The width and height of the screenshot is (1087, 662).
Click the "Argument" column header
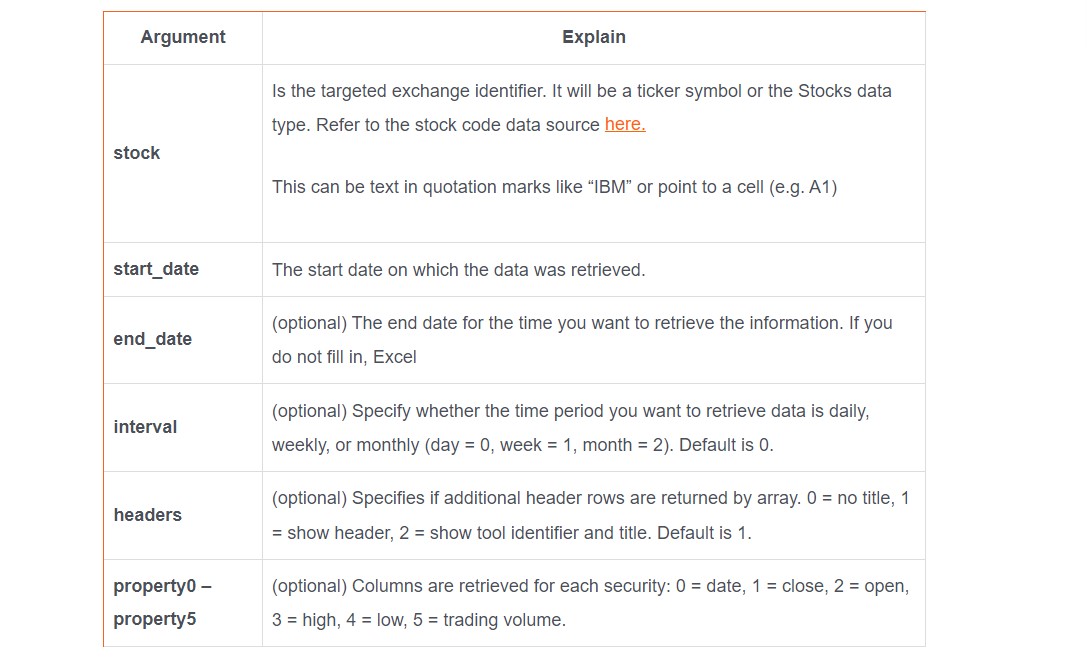pos(183,37)
